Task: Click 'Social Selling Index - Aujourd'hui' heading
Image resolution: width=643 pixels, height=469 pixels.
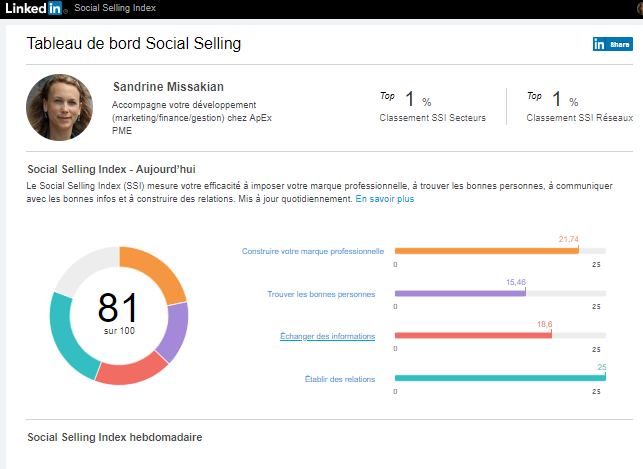Action: tap(111, 169)
